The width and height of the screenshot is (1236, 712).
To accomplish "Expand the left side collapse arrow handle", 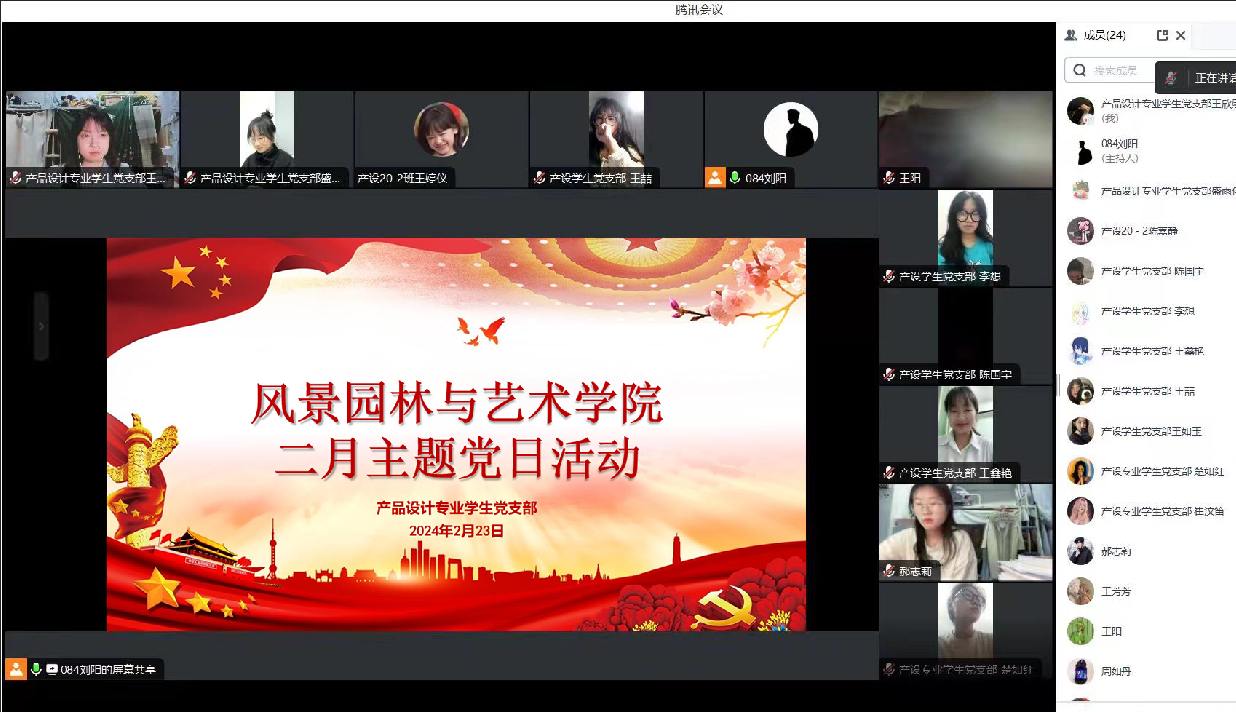I will pyautogui.click(x=41, y=326).
